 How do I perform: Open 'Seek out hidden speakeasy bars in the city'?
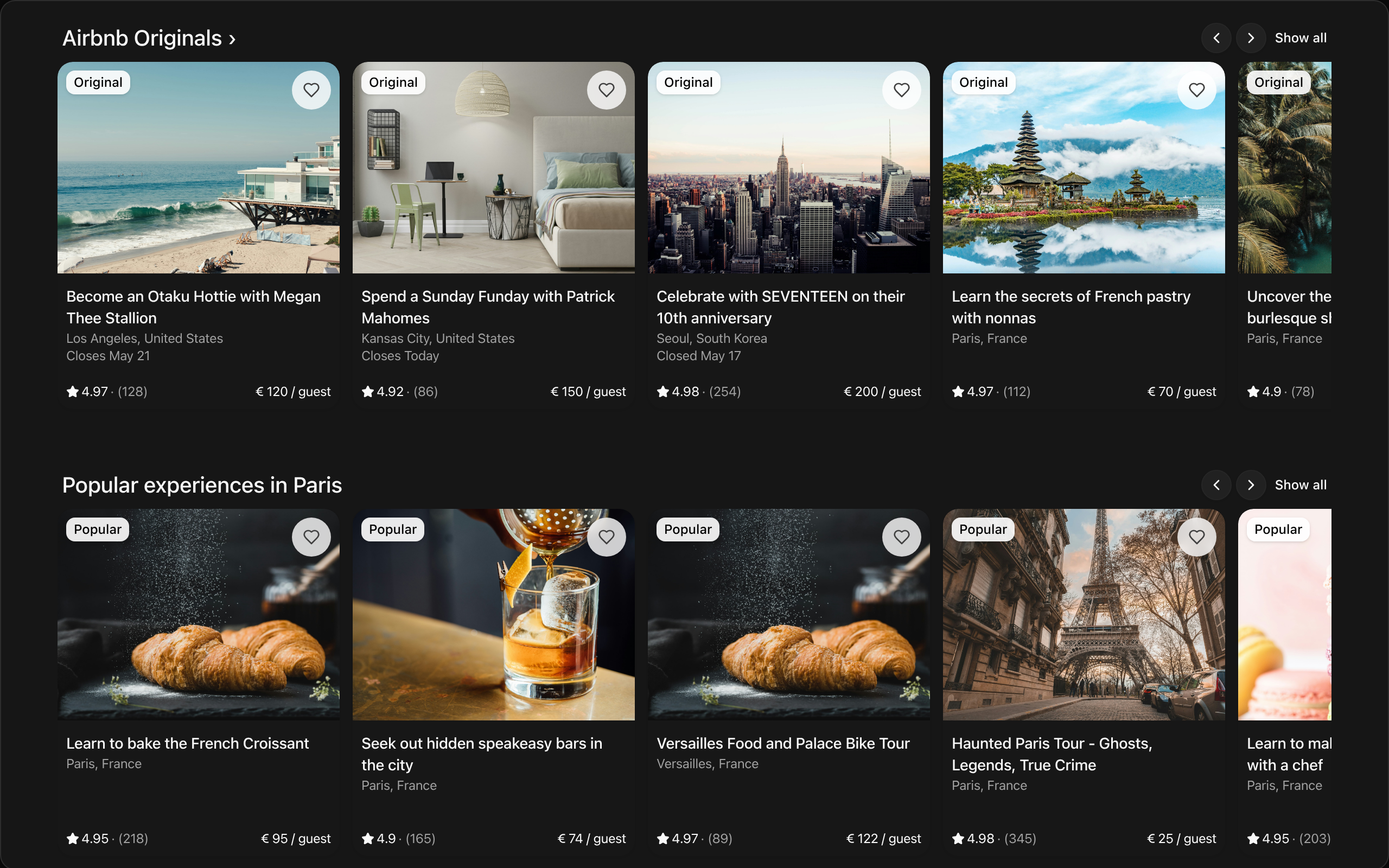click(x=482, y=754)
